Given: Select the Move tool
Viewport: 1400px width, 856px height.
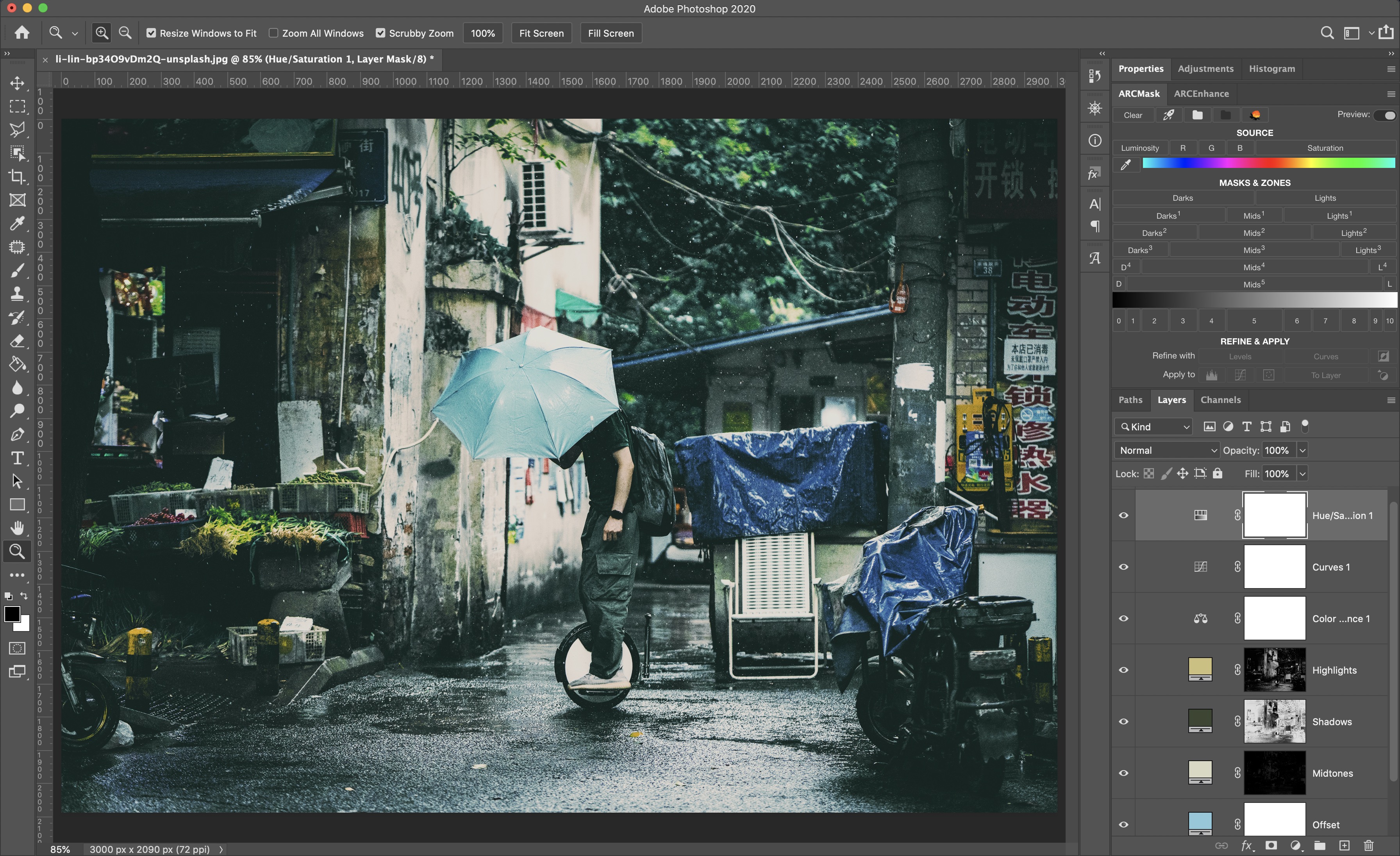Looking at the screenshot, I should [17, 83].
